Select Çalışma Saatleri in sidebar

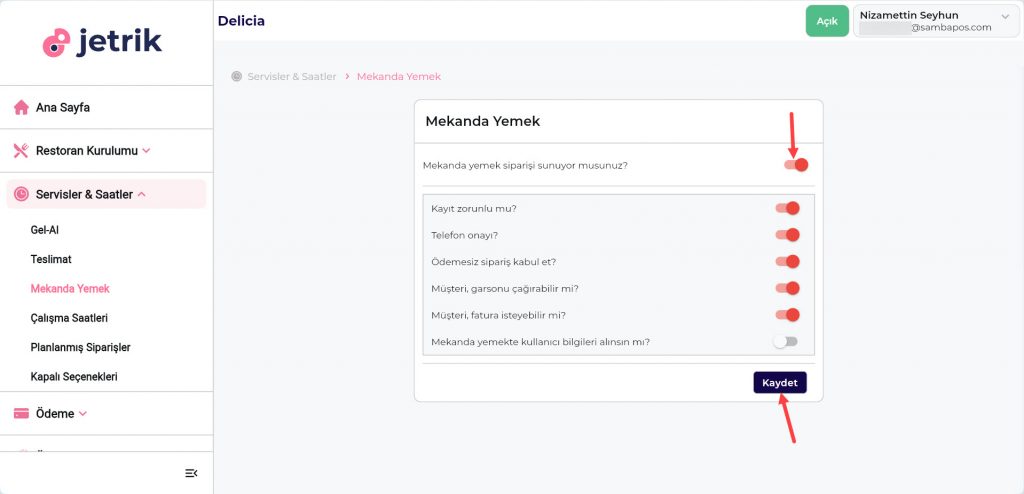pos(69,318)
